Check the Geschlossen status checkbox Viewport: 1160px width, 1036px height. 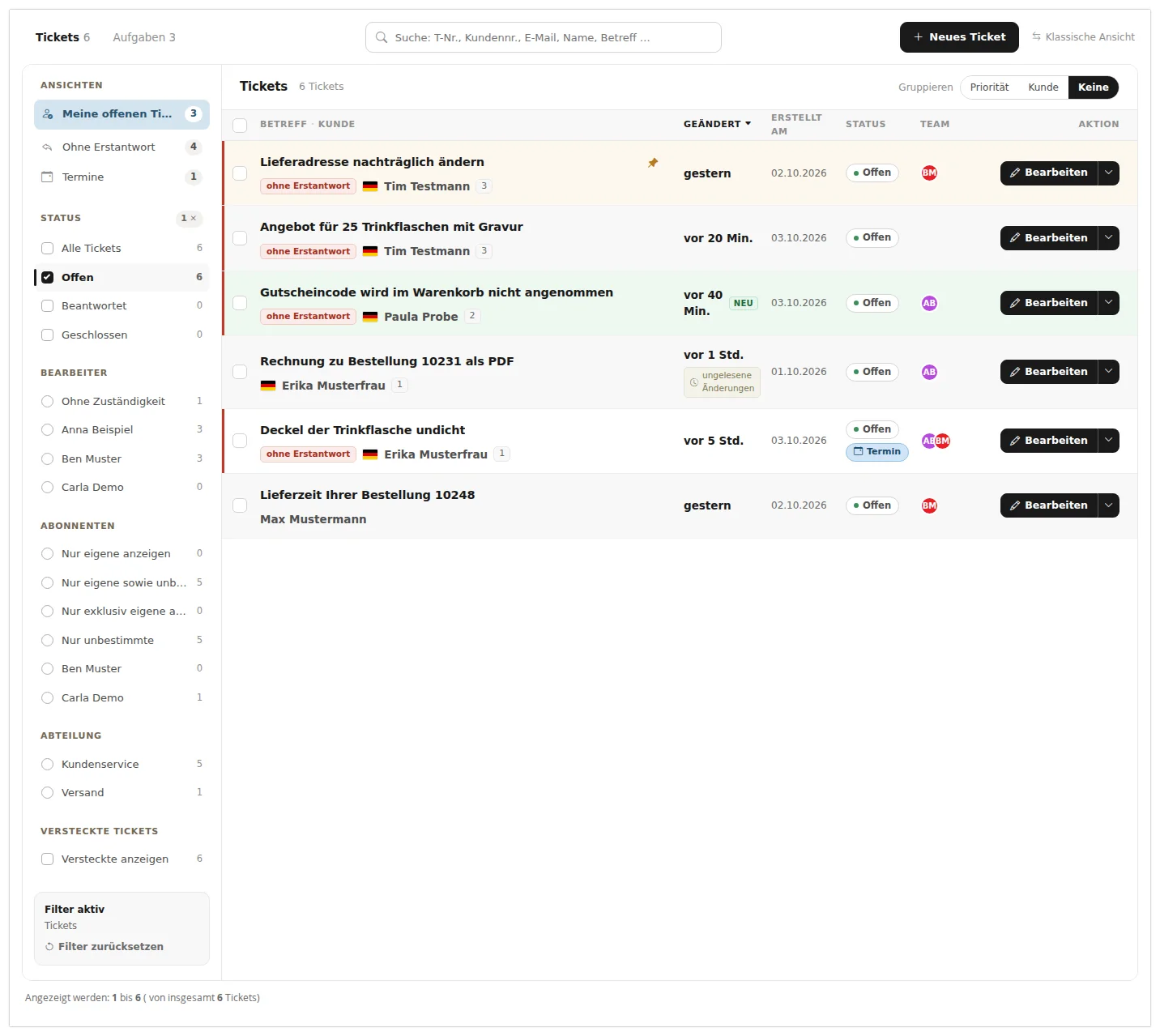tap(47, 335)
